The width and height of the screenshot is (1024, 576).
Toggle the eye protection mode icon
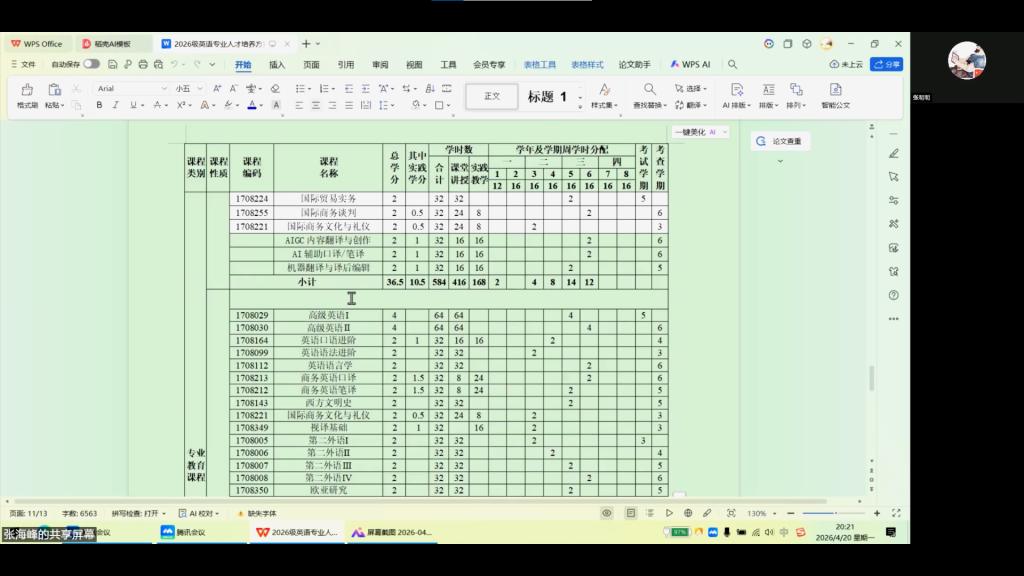(x=606, y=513)
